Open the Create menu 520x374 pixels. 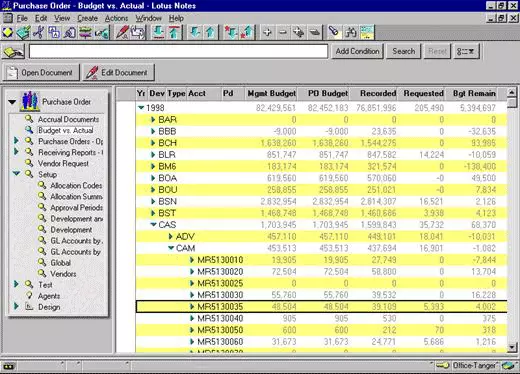click(87, 18)
